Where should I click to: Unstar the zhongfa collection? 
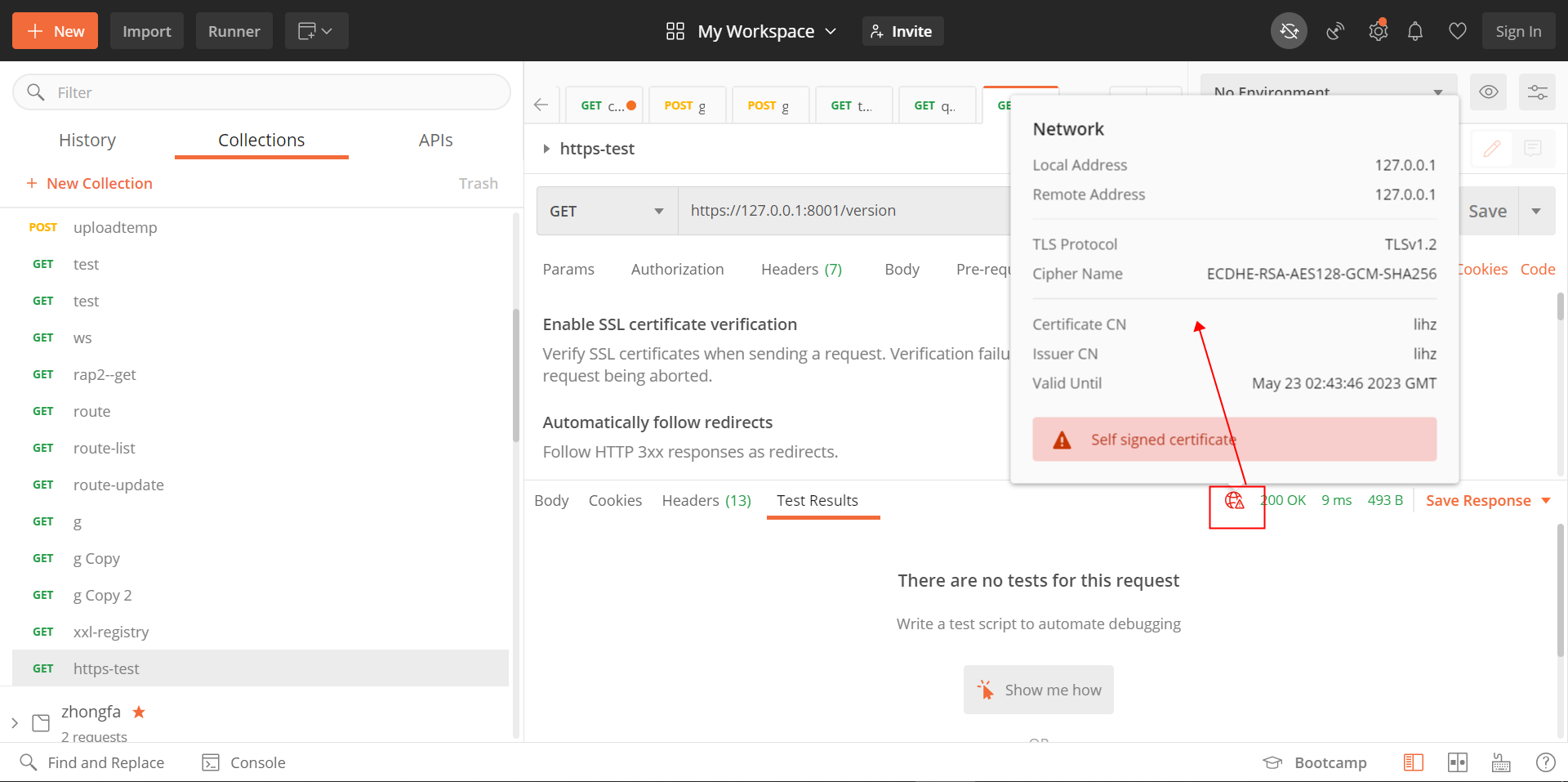(139, 712)
